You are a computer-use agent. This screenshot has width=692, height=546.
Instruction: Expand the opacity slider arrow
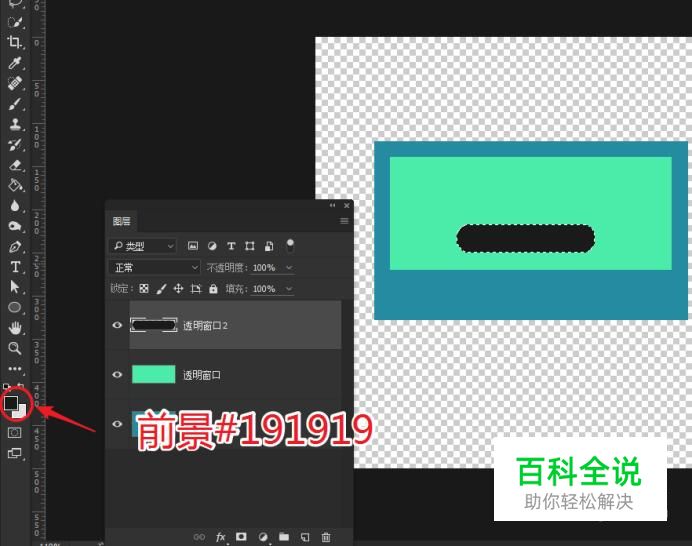coord(289,267)
